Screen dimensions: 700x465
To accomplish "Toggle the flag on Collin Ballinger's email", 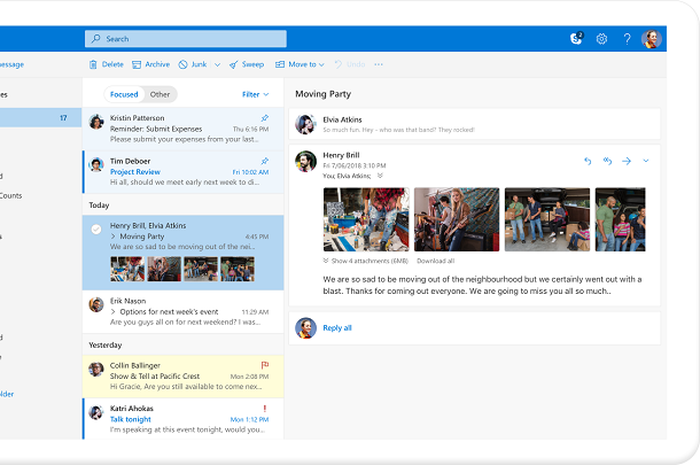I will click(264, 365).
